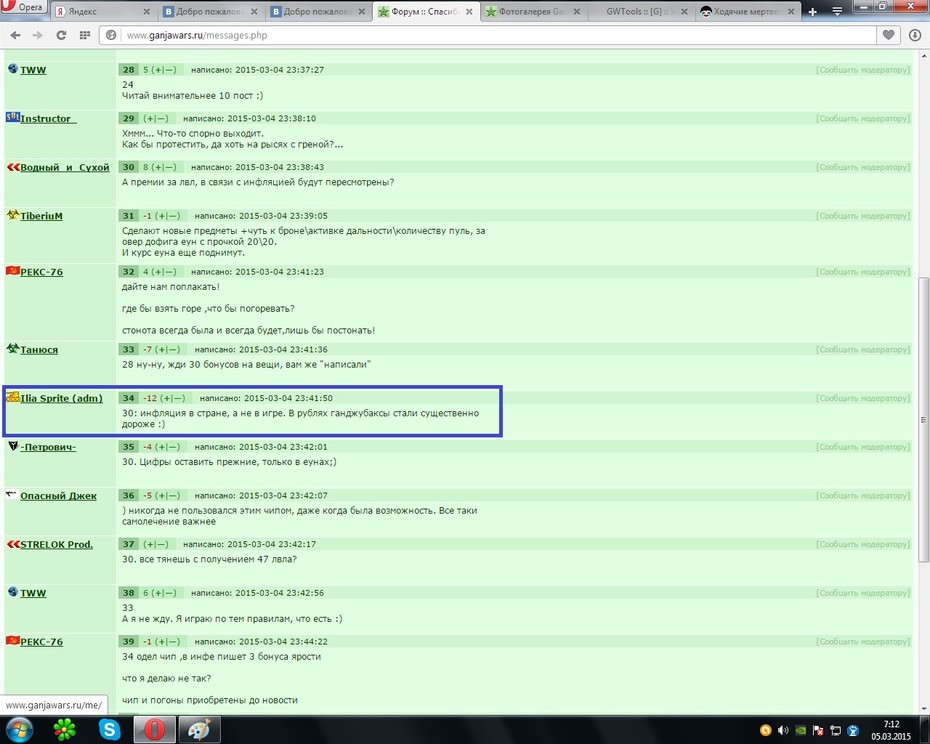930x744 pixels.
Task: Open the Opera main menu button
Action: tap(24, 7)
